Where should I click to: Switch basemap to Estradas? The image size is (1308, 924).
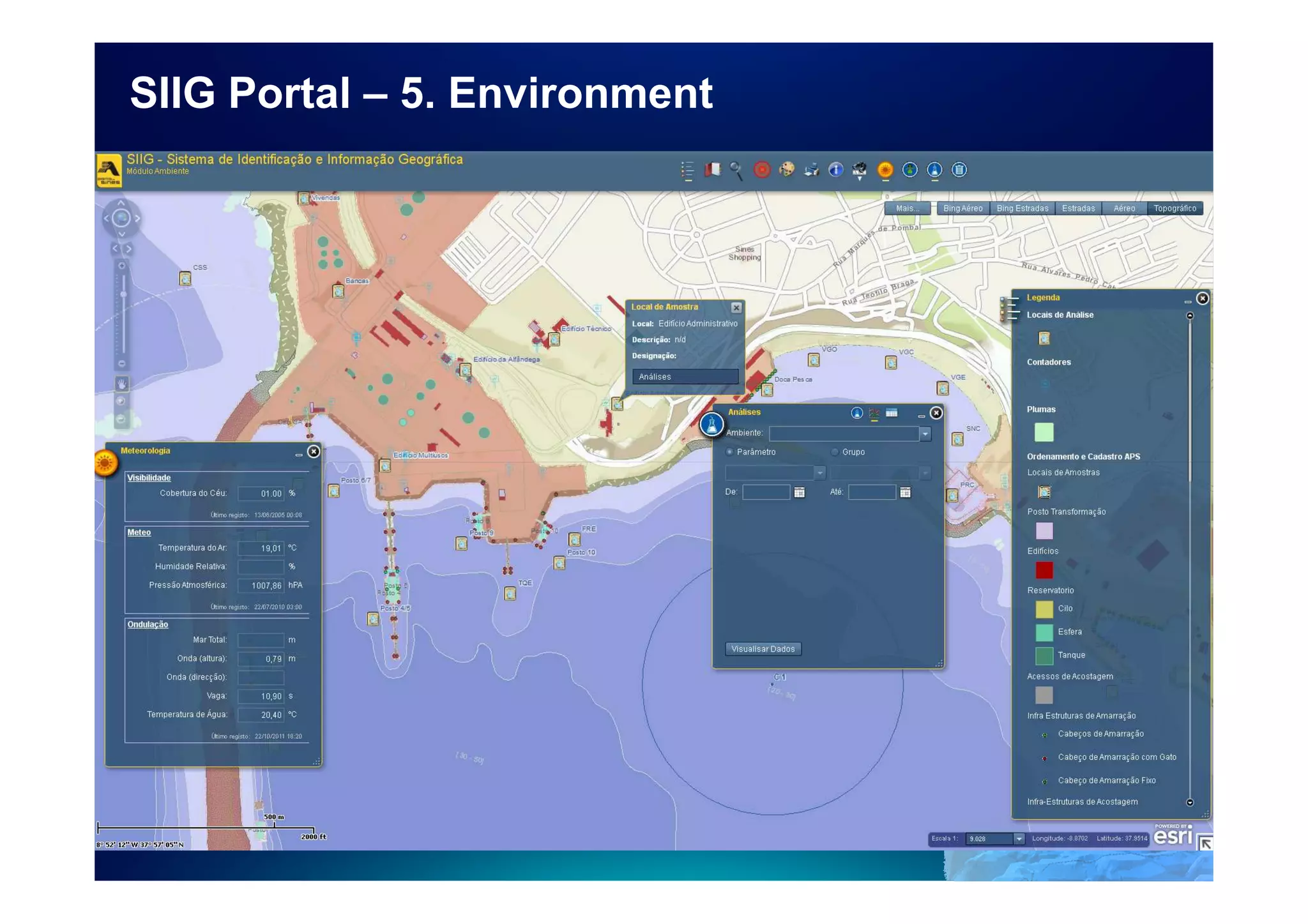[x=1079, y=208]
